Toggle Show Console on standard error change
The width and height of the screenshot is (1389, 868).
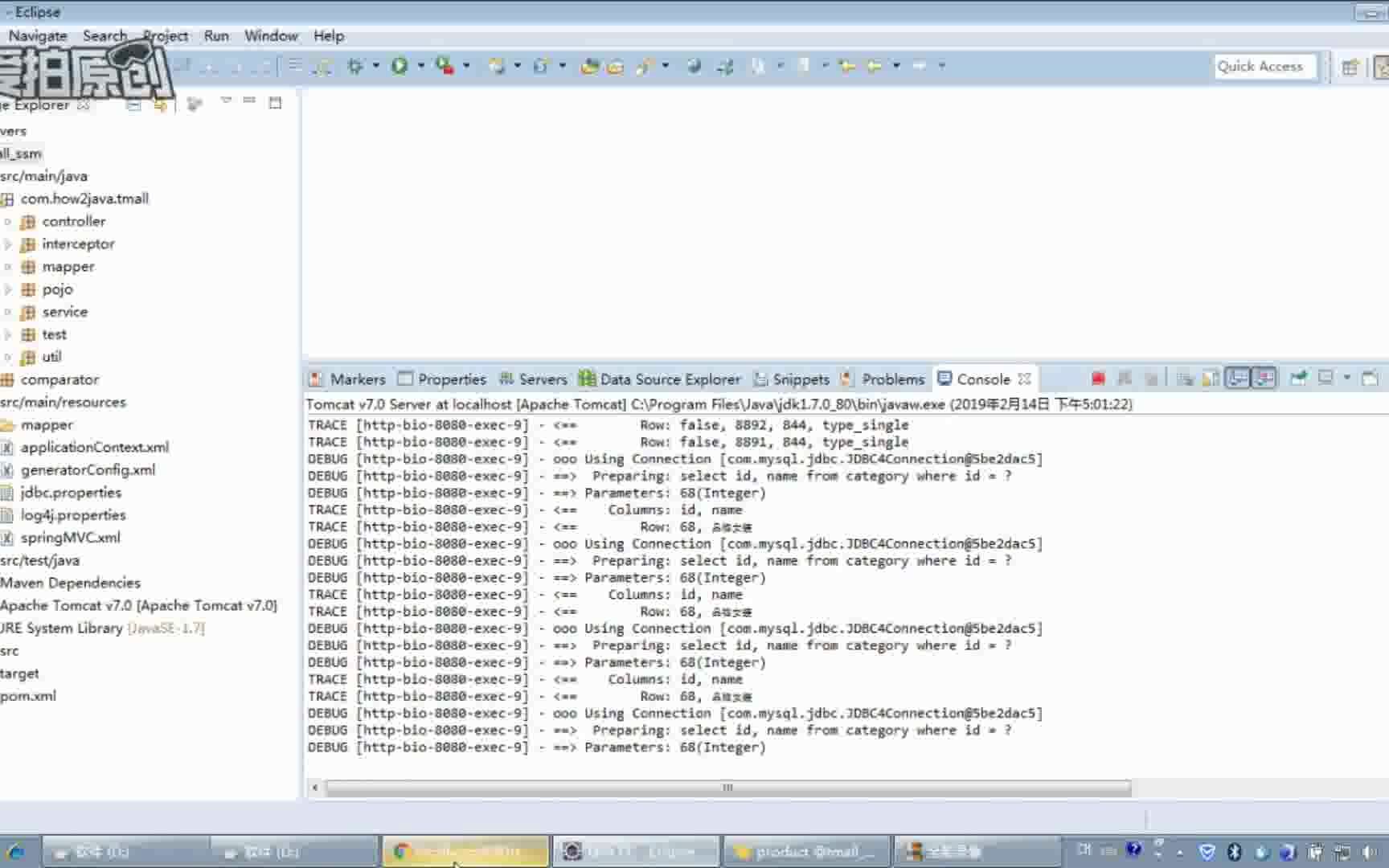click(x=1264, y=378)
